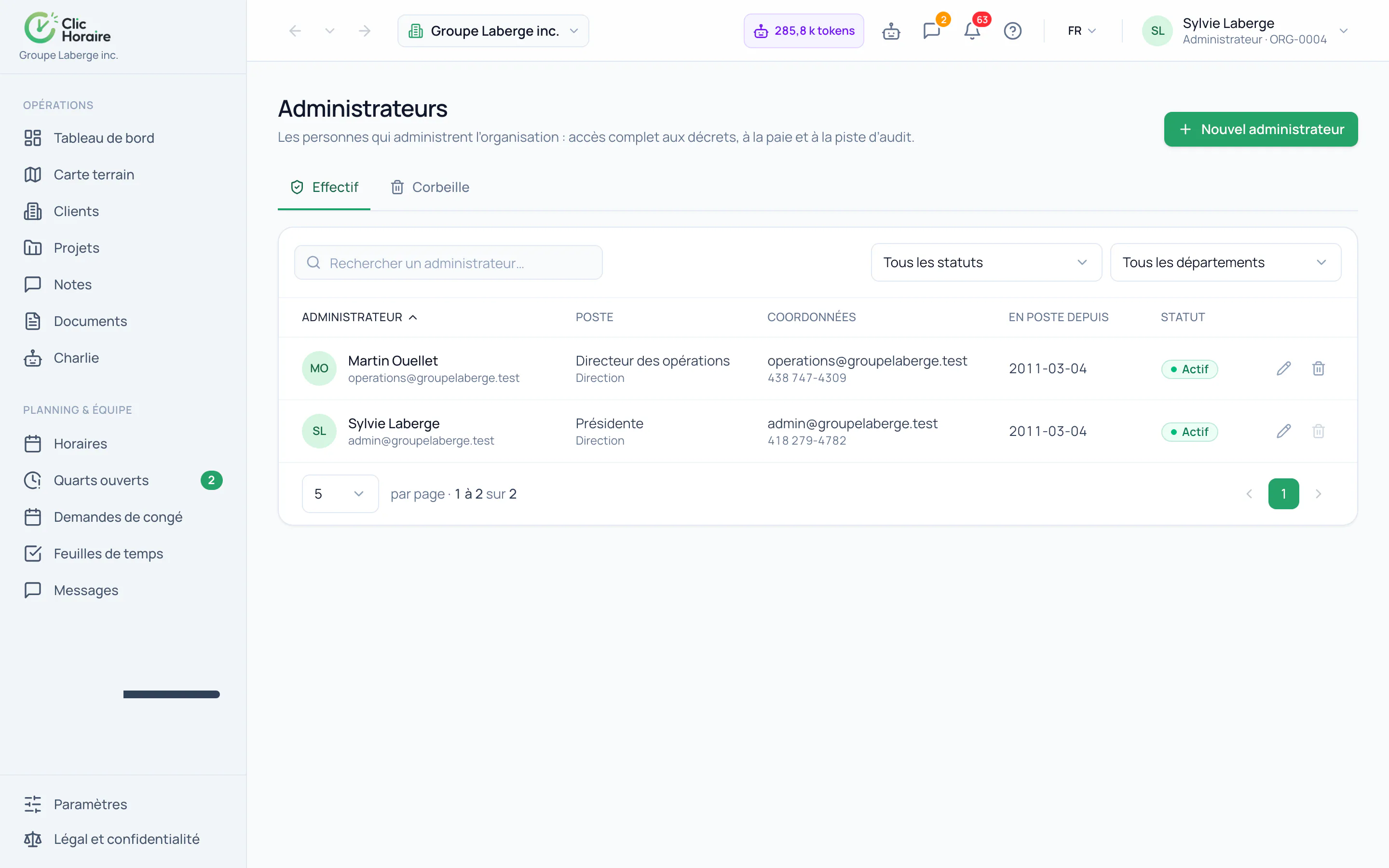Screen dimensions: 1389x868
Task: Click Martin Ouellet name in table
Action: coord(393,361)
